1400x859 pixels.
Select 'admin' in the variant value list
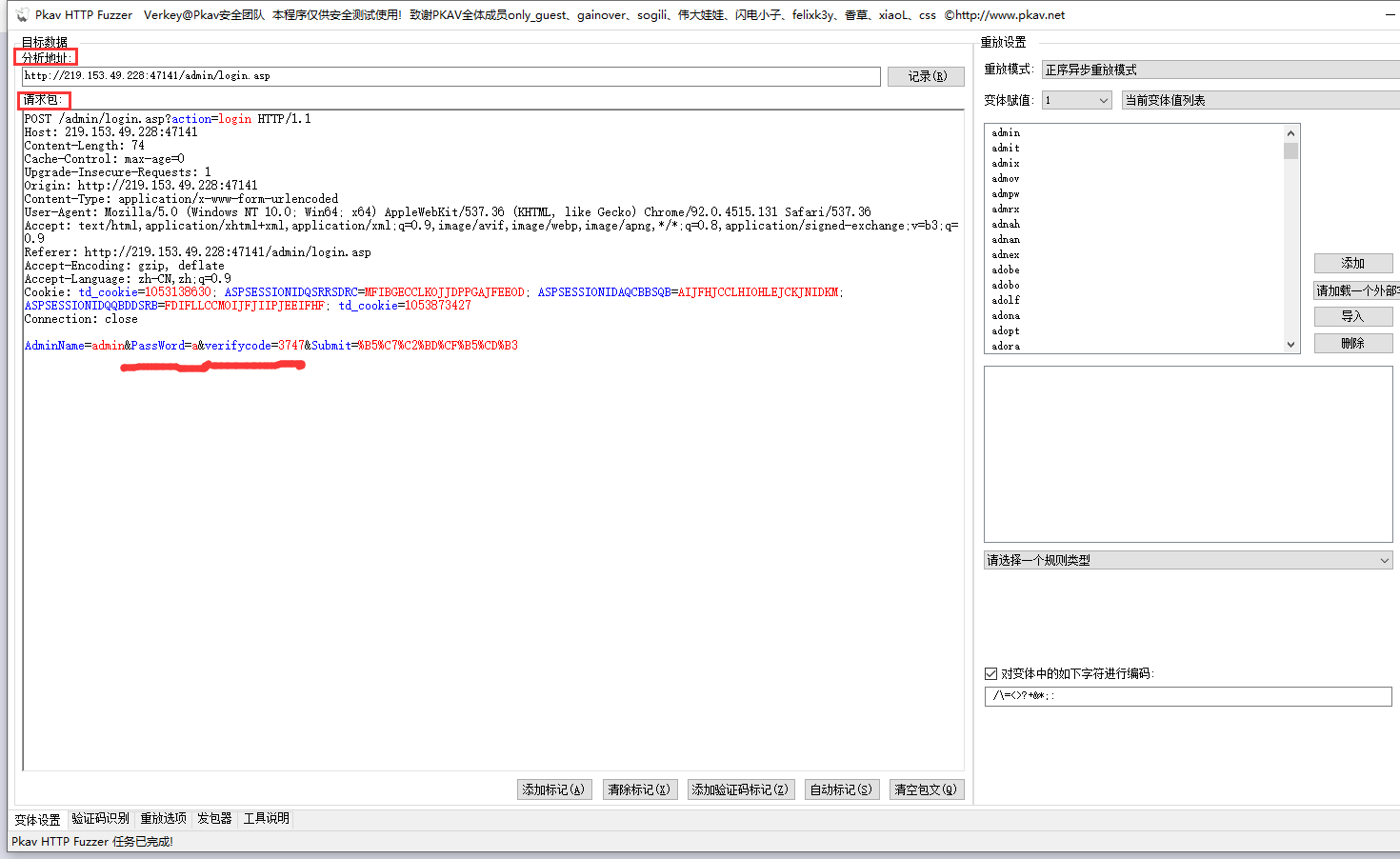tap(1006, 132)
